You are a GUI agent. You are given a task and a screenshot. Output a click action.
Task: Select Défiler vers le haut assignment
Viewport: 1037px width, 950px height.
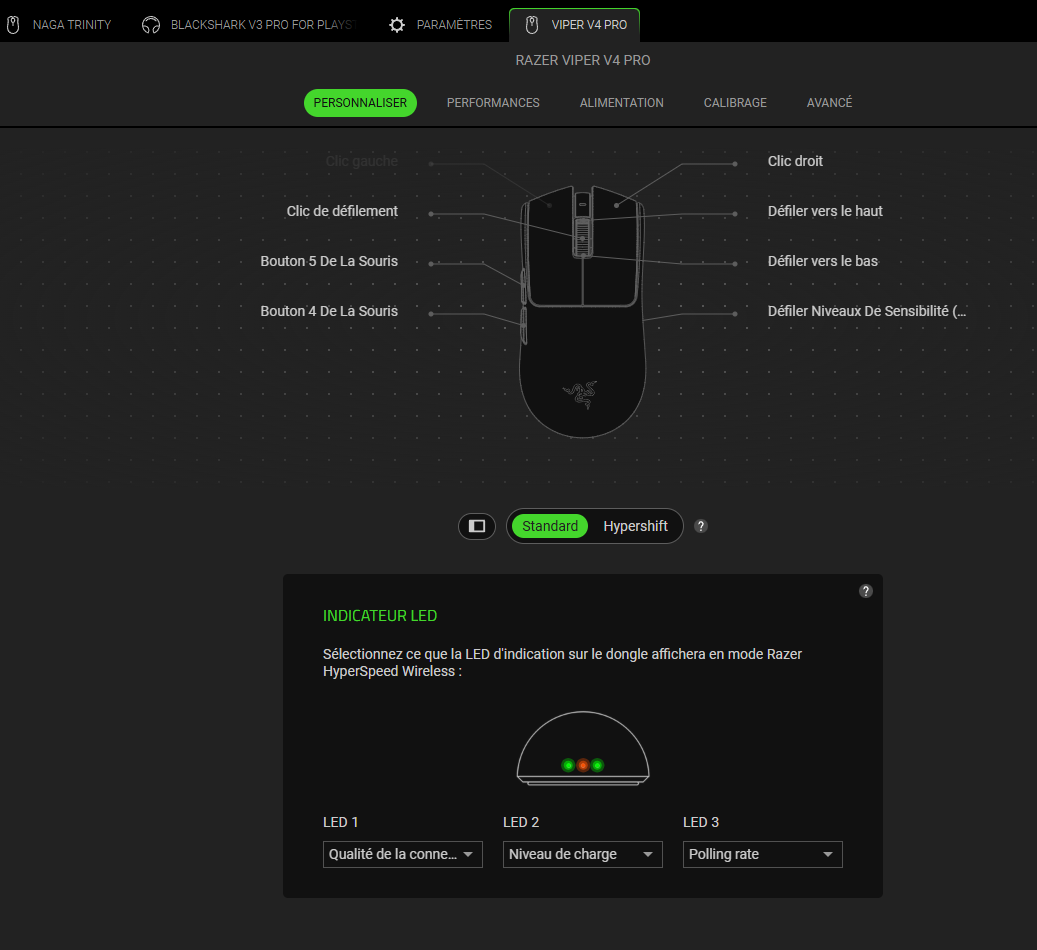tap(825, 211)
